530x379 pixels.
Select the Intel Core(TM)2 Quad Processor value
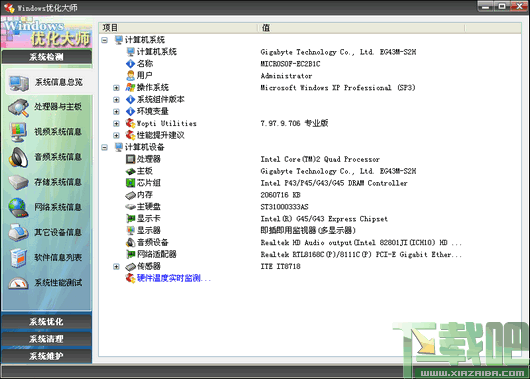tap(320, 159)
